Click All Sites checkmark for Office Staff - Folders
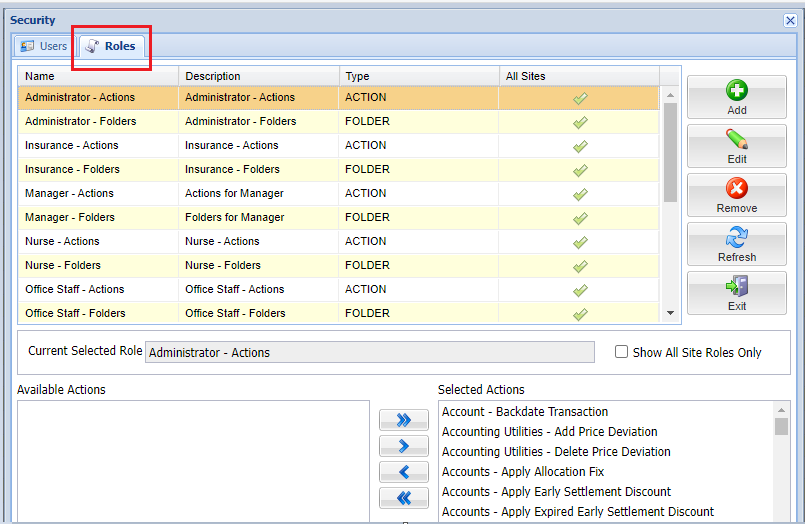 tap(580, 314)
